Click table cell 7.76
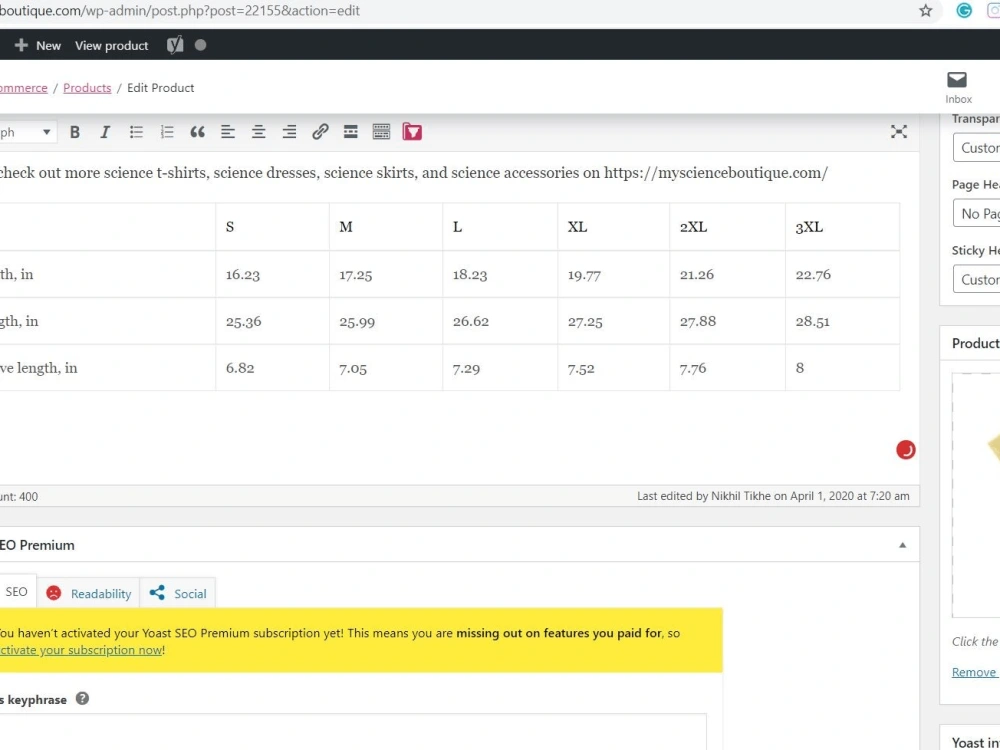Image resolution: width=1000 pixels, height=750 pixels. (x=728, y=368)
